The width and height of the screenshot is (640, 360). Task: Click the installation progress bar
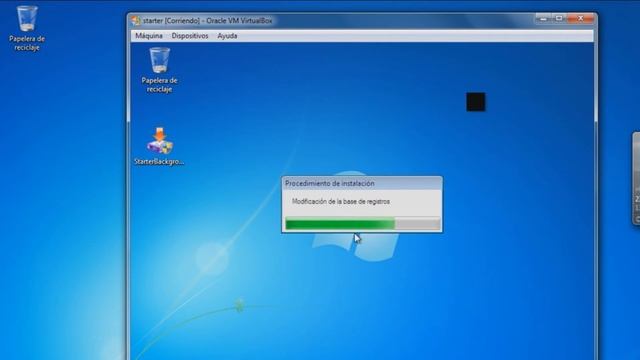click(x=362, y=224)
